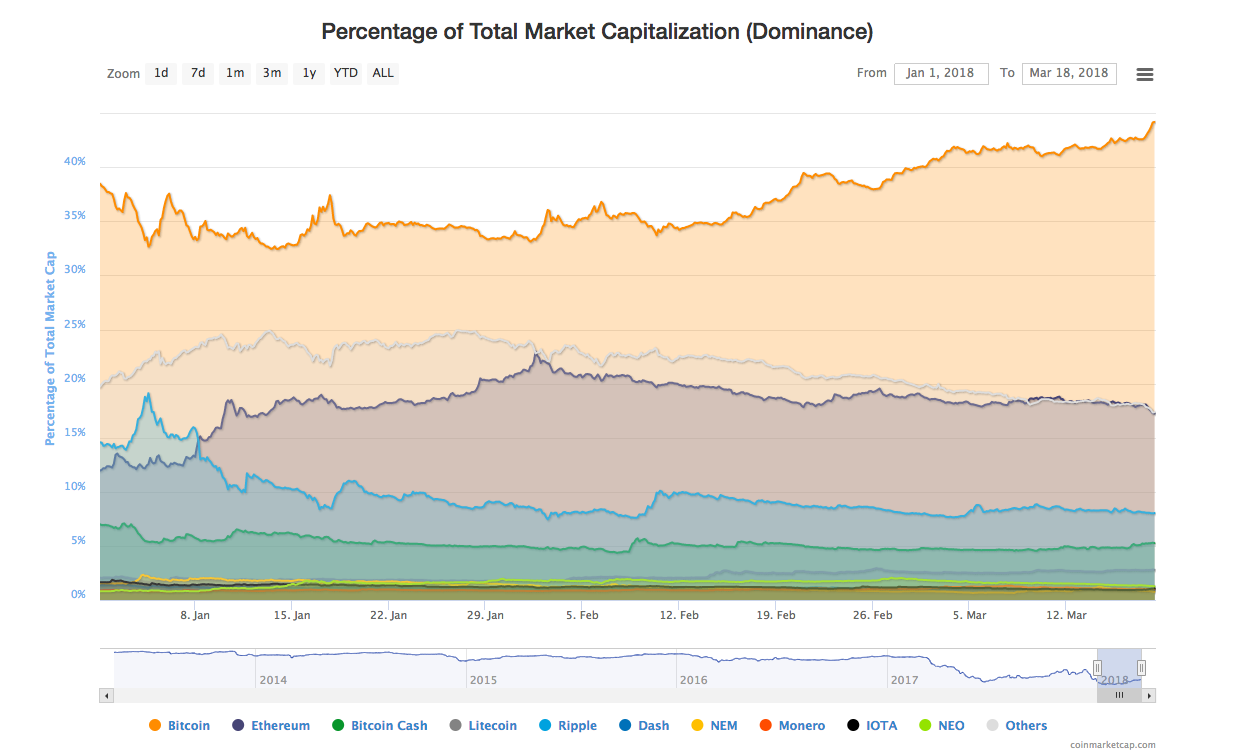Click the Litecoin gray legend dot
The image size is (1241, 751).
(455, 726)
